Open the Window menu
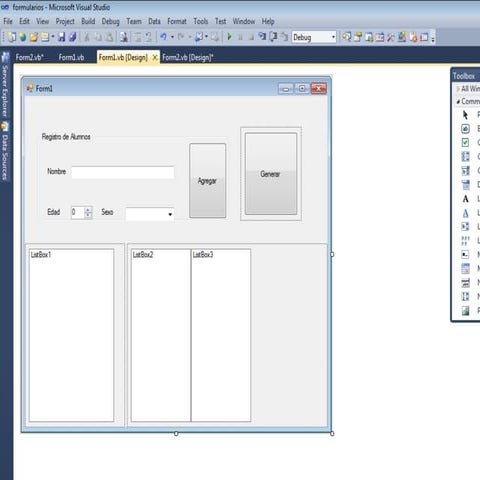 244,21
